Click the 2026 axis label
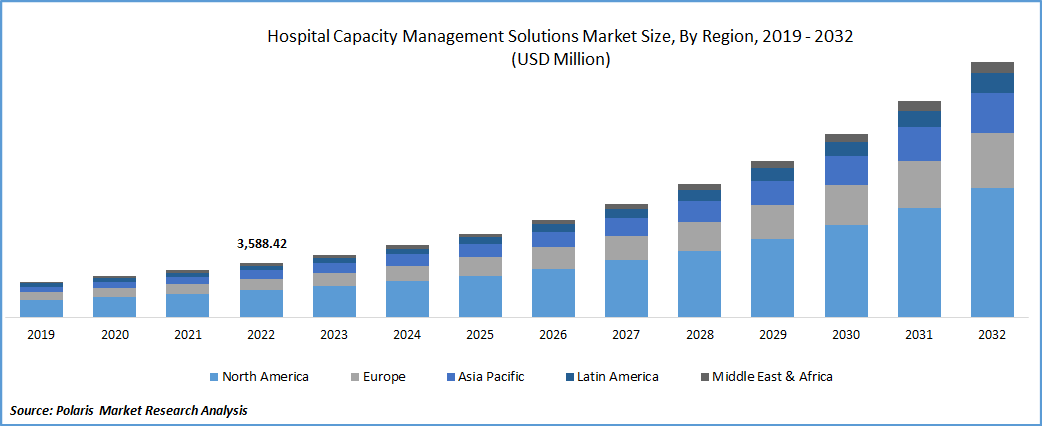The width and height of the screenshot is (1042, 426). point(553,335)
